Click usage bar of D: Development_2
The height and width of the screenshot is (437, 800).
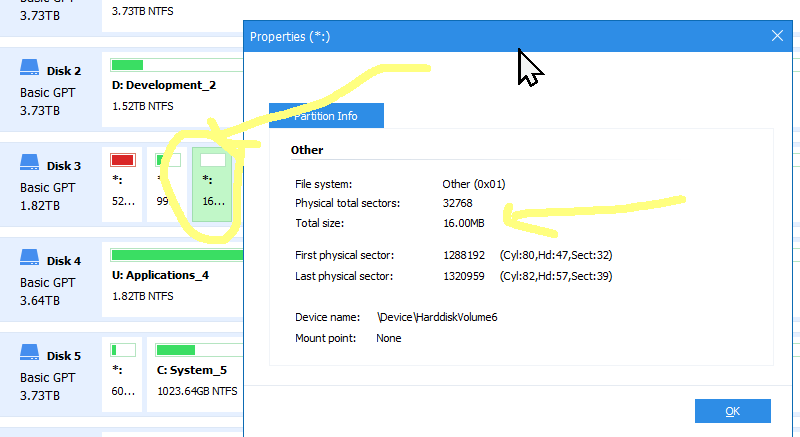pos(177,65)
